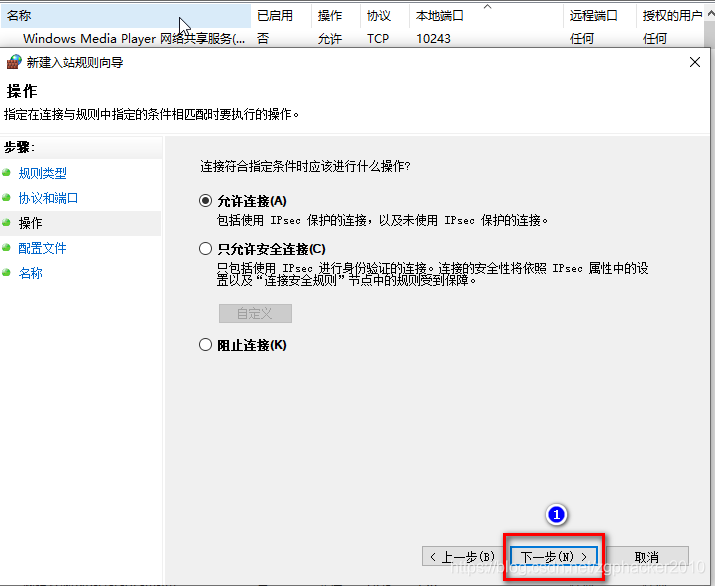The height and width of the screenshot is (586, 715).
Task: Sort by 已启用 column header
Action: pyautogui.click(x=281, y=16)
